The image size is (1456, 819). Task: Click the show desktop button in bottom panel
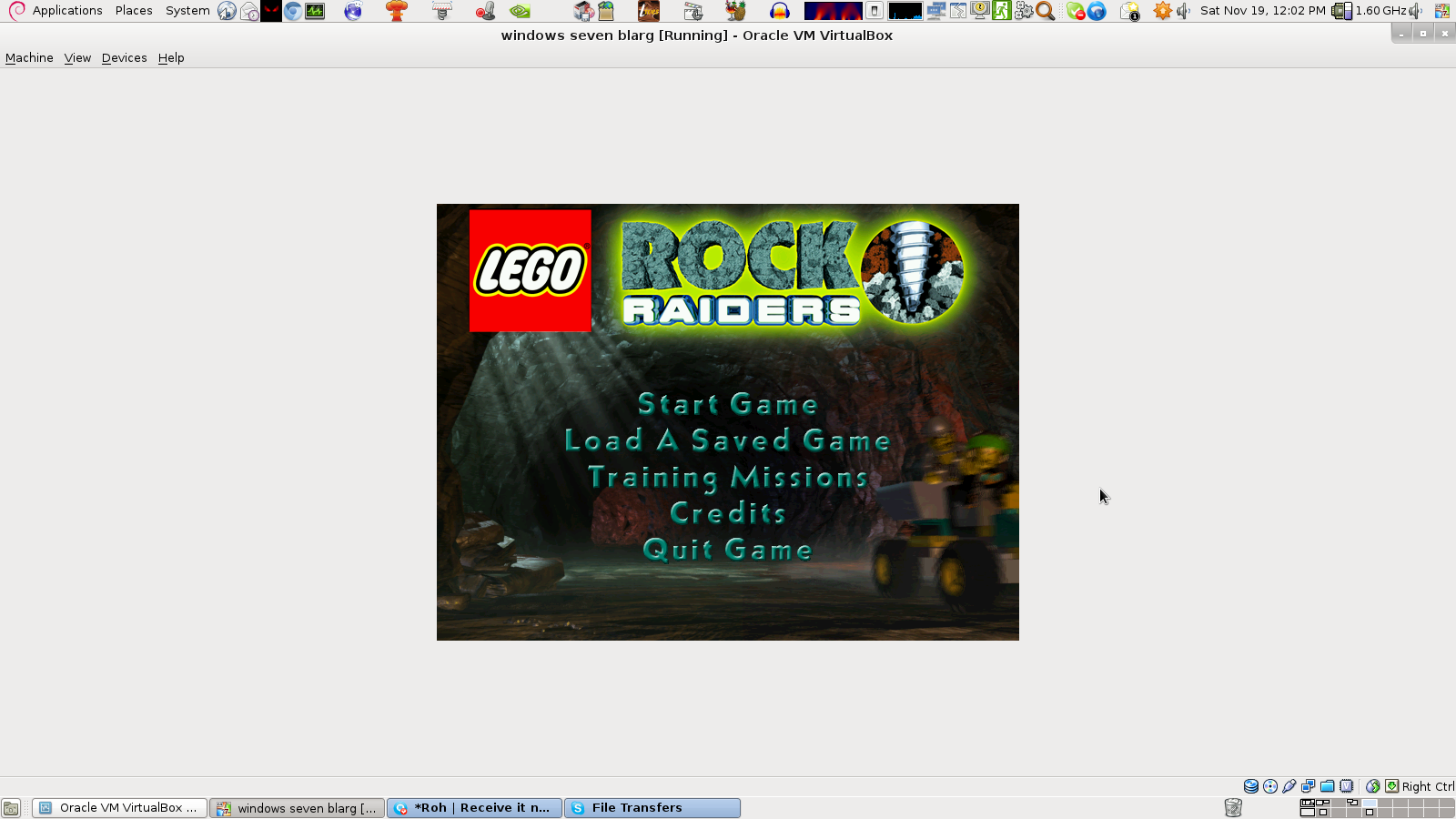pyautogui.click(x=11, y=808)
